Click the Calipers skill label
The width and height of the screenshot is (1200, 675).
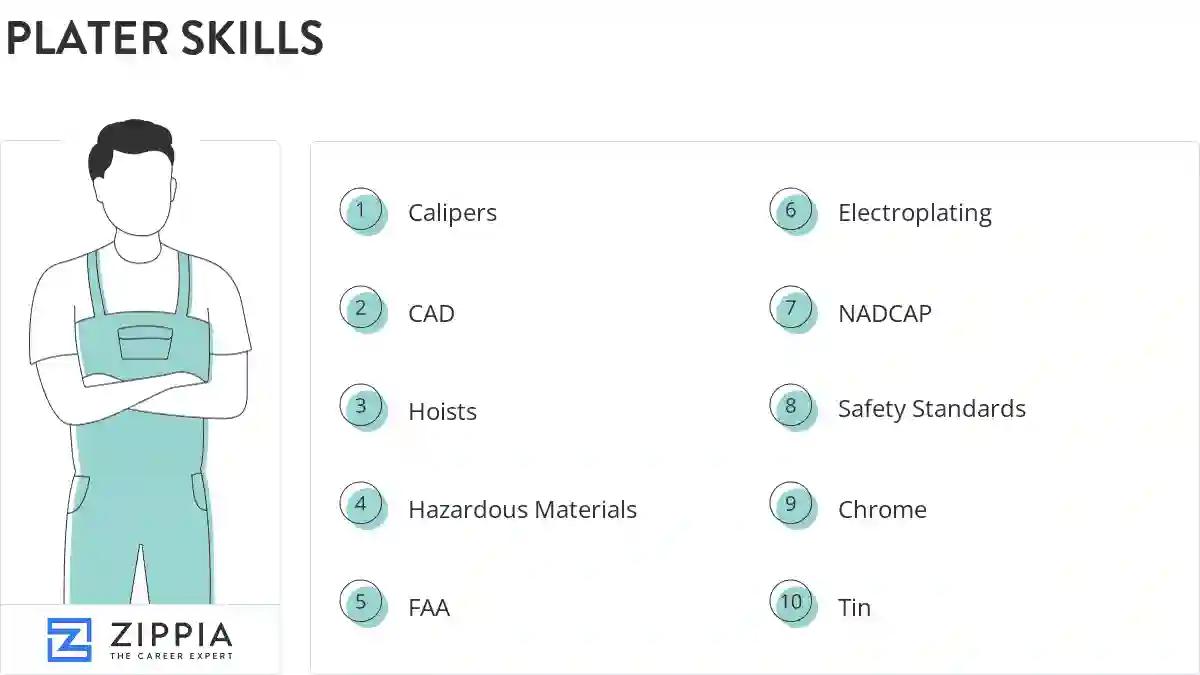pos(452,213)
